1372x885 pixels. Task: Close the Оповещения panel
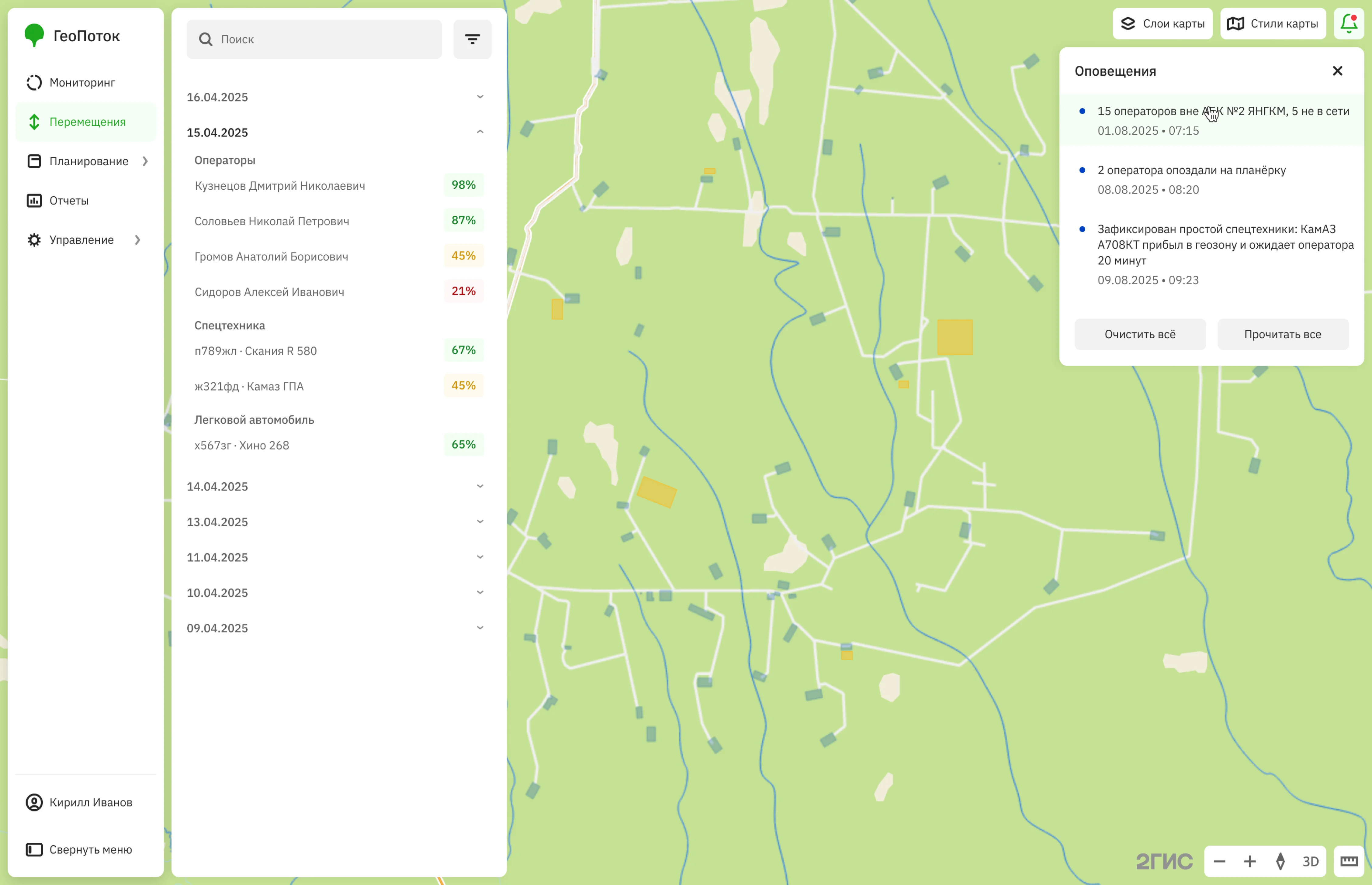coord(1338,71)
